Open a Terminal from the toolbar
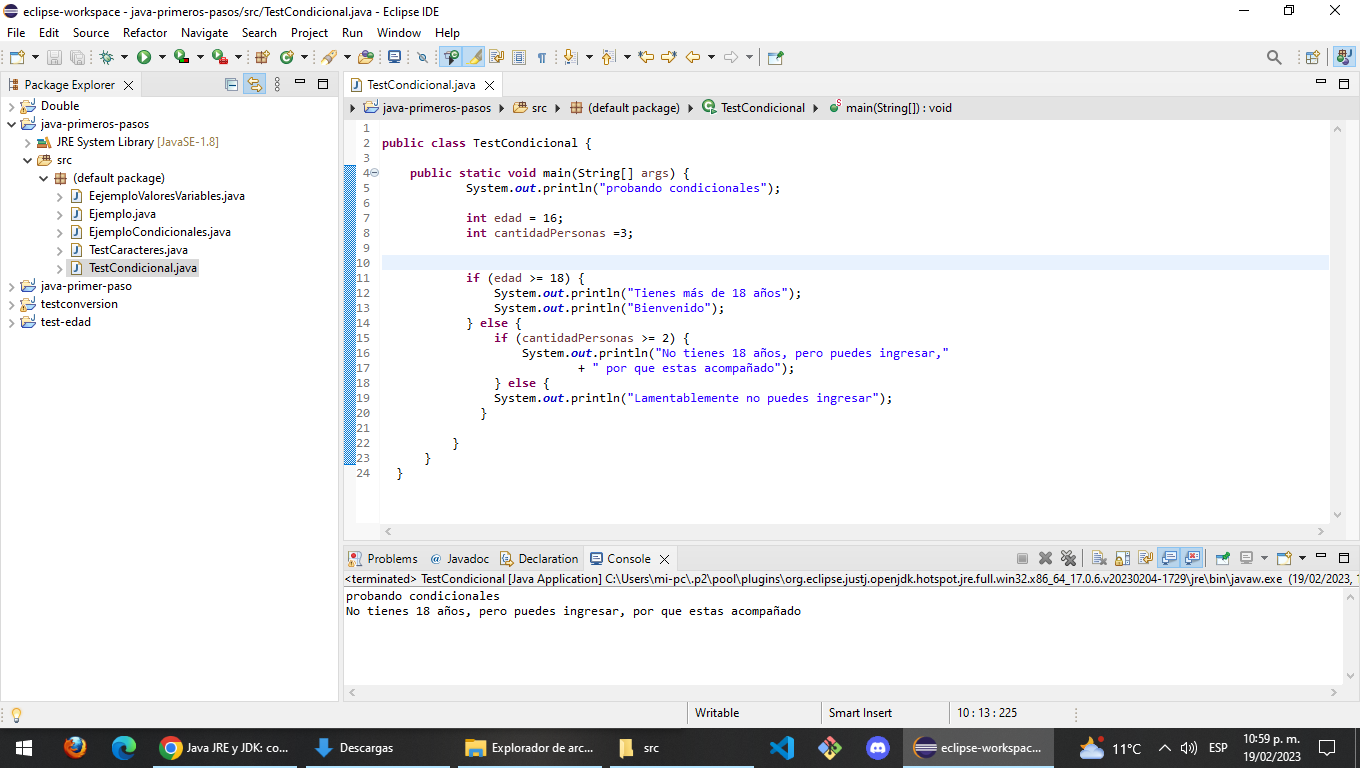The height and width of the screenshot is (768, 1360). tap(394, 58)
